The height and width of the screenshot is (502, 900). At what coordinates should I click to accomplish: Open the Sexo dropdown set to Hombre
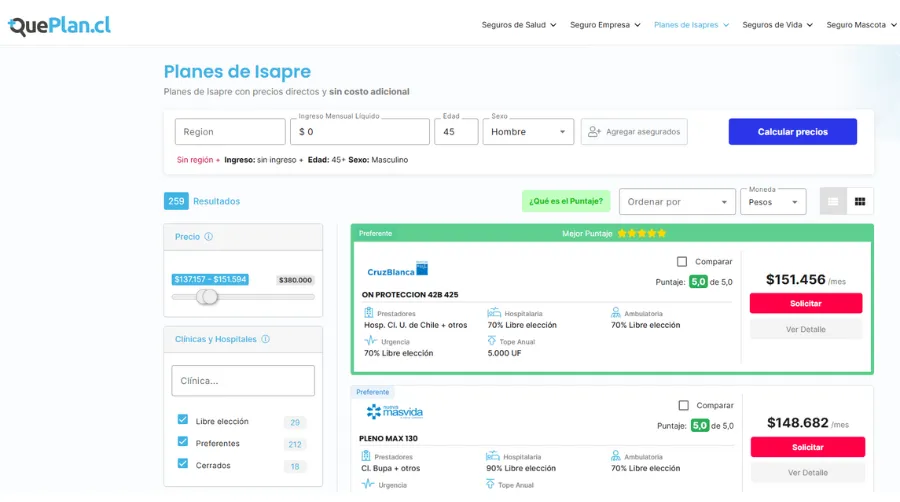tap(528, 131)
